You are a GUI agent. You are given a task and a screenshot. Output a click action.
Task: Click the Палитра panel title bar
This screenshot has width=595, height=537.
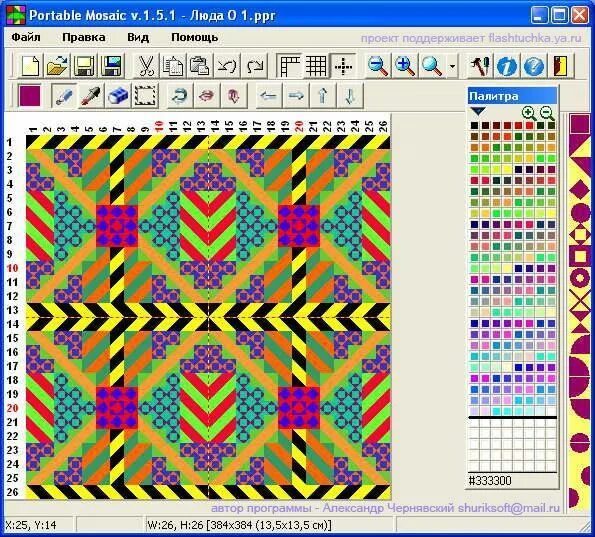512,96
